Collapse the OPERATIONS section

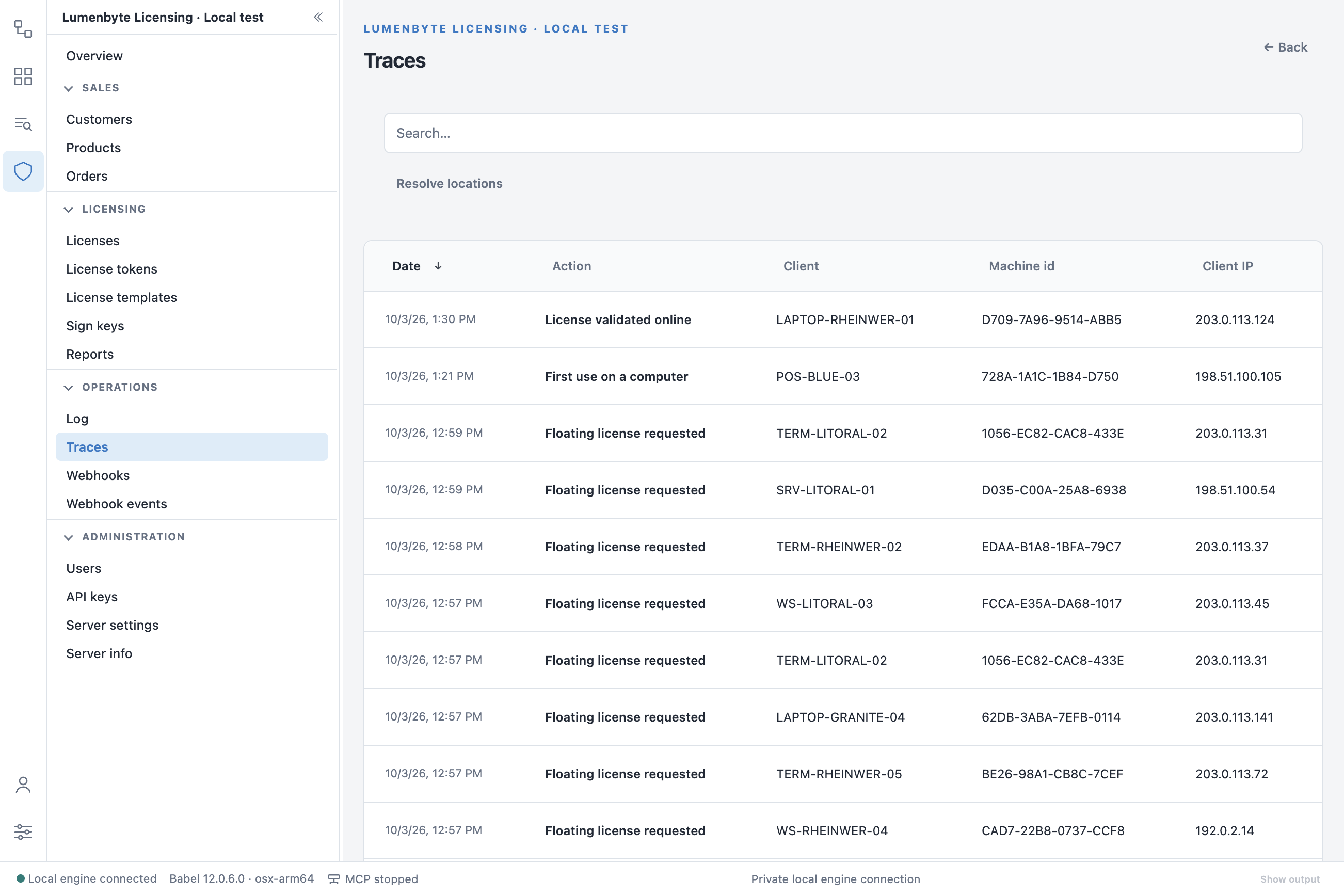69,388
